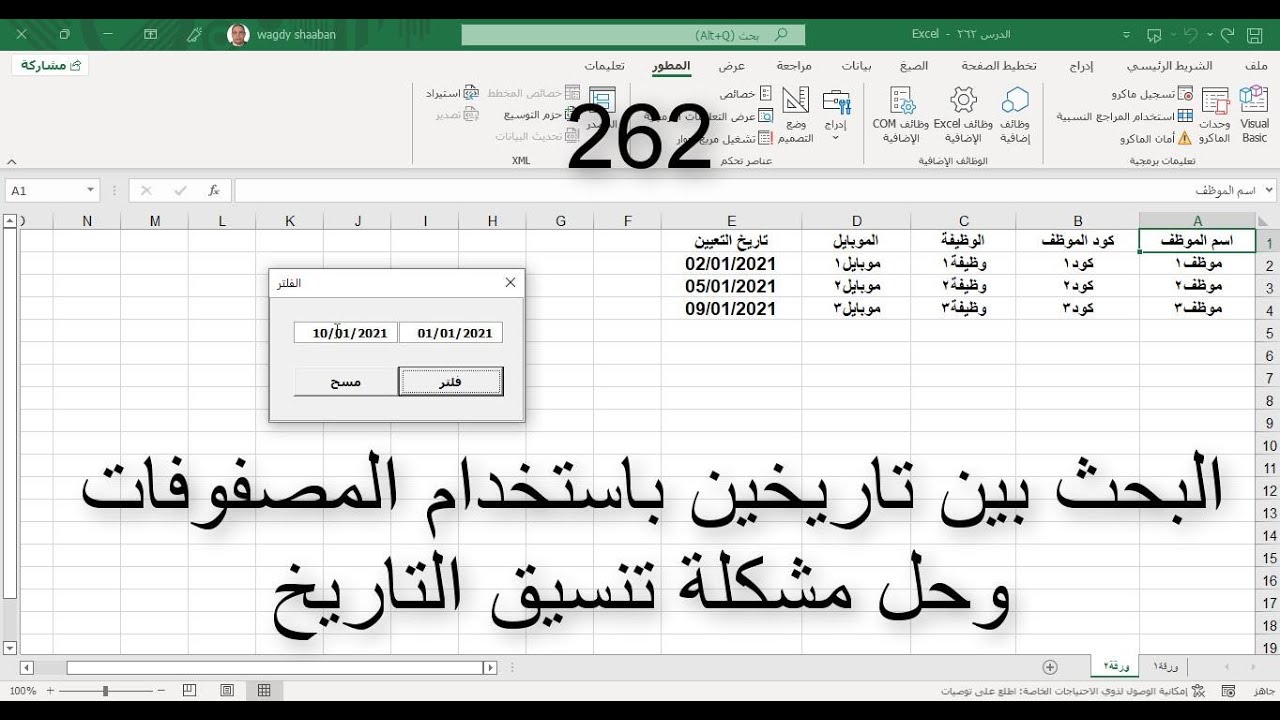Switch to the Review (مراجعة) tab
The height and width of the screenshot is (720, 1280).
tap(794, 66)
